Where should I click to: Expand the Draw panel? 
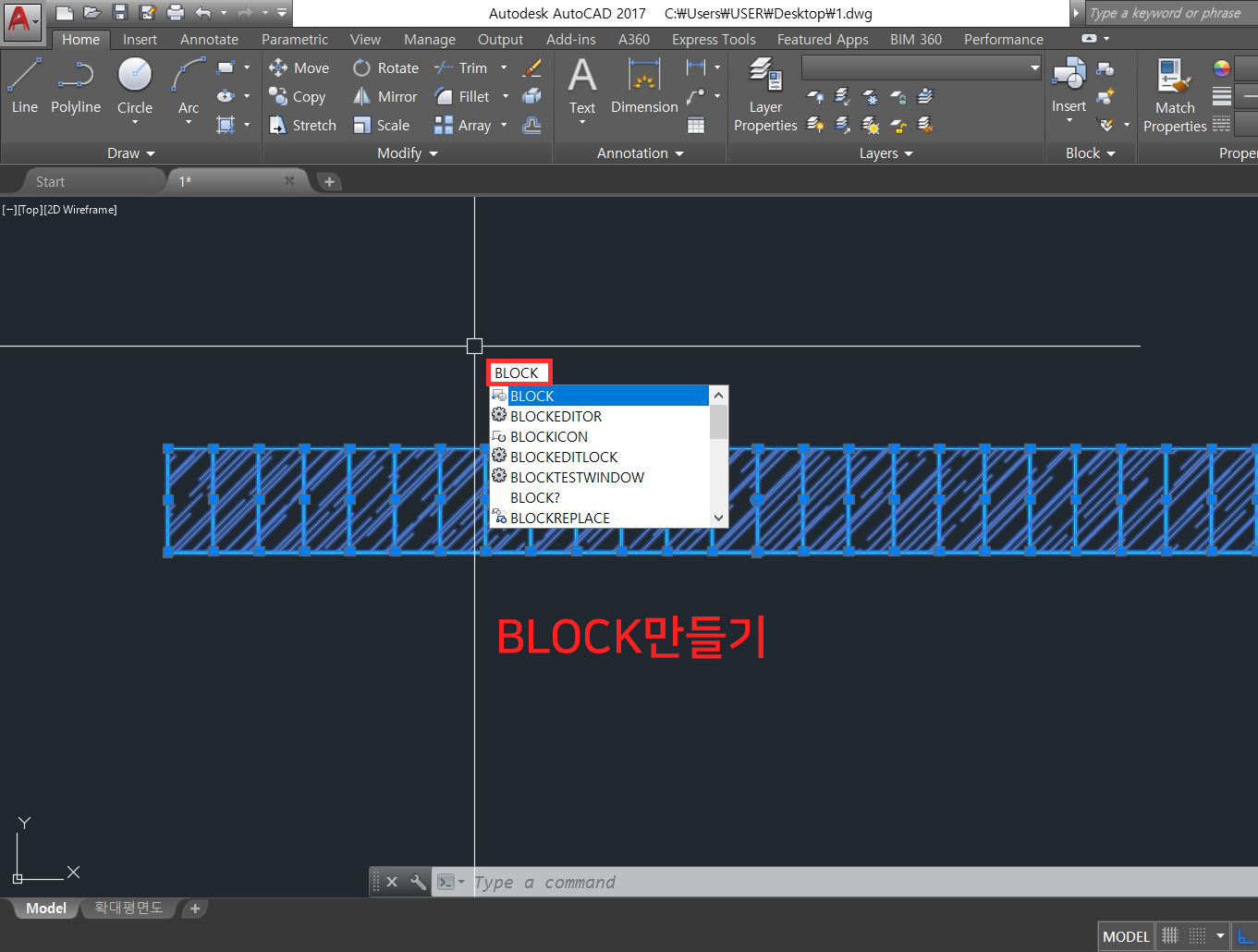pos(130,153)
